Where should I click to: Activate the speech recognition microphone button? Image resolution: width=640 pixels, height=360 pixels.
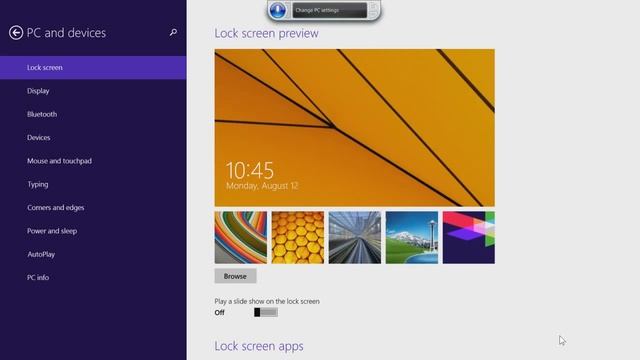278,10
